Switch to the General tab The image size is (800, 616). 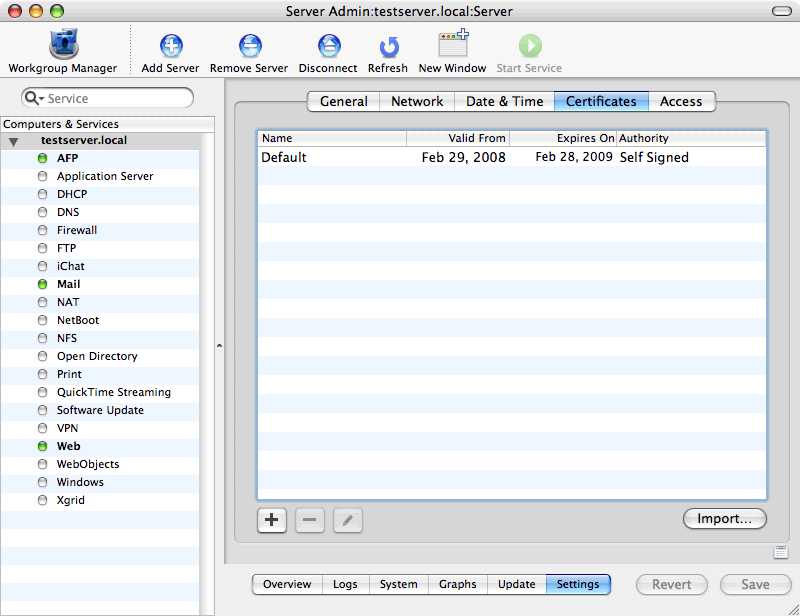click(343, 101)
